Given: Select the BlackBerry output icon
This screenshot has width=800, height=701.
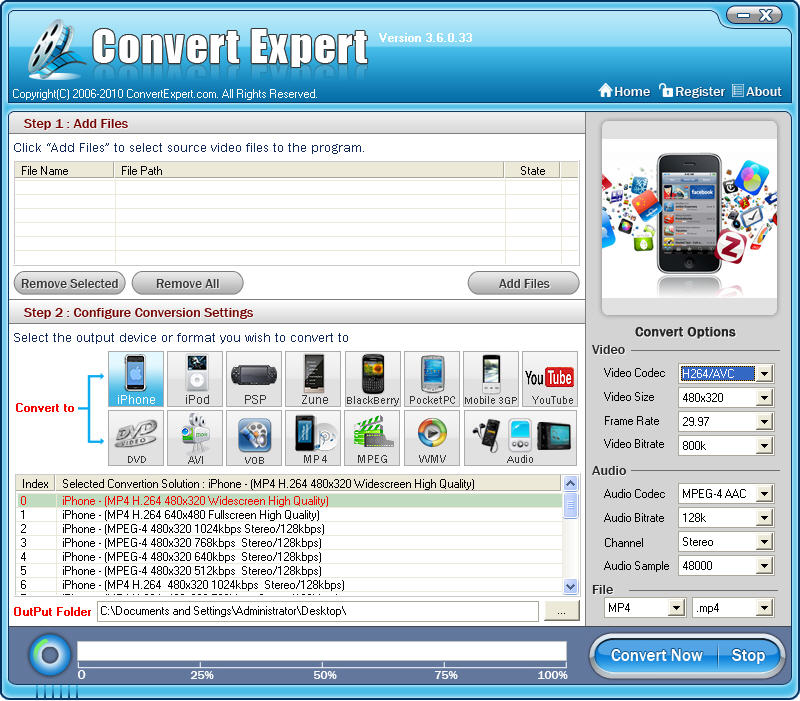Looking at the screenshot, I should tap(372, 379).
